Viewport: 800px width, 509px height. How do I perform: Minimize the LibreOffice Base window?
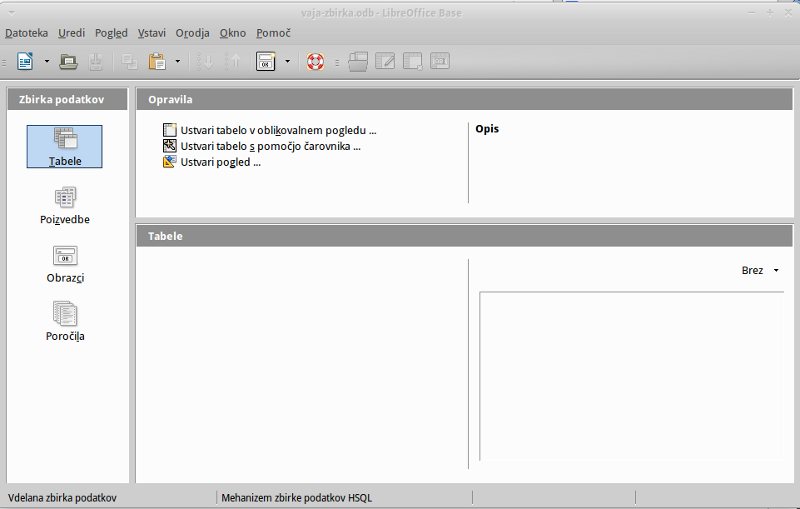(x=752, y=13)
